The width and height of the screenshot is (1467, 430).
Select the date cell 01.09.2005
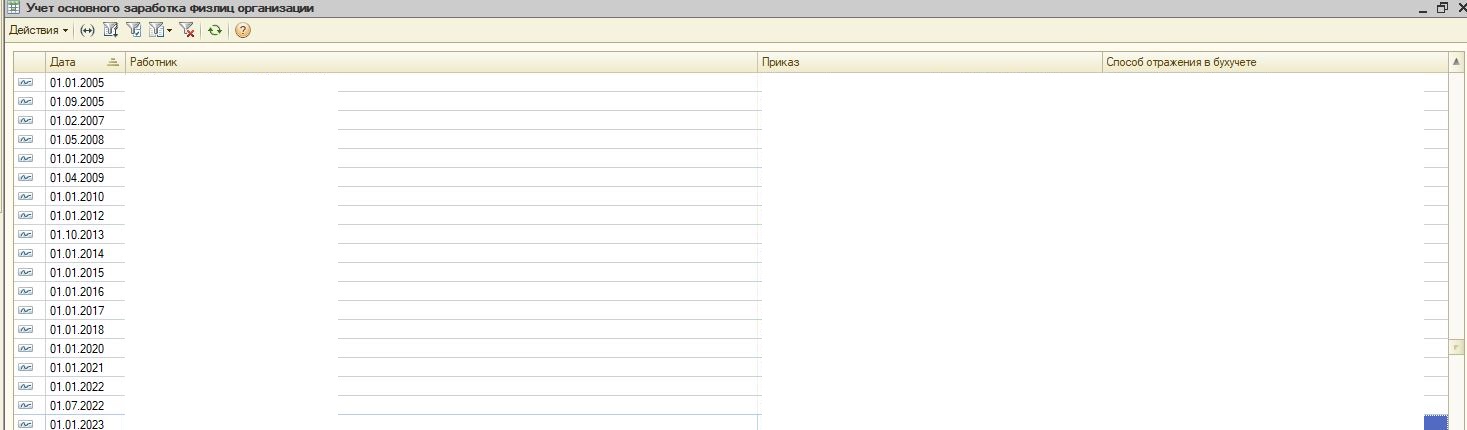coord(85,102)
